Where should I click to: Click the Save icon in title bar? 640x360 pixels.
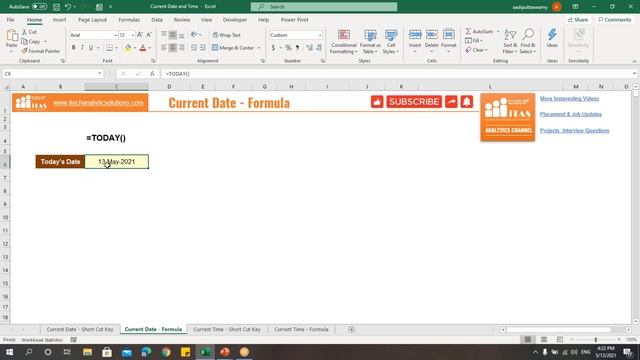(x=56, y=7)
